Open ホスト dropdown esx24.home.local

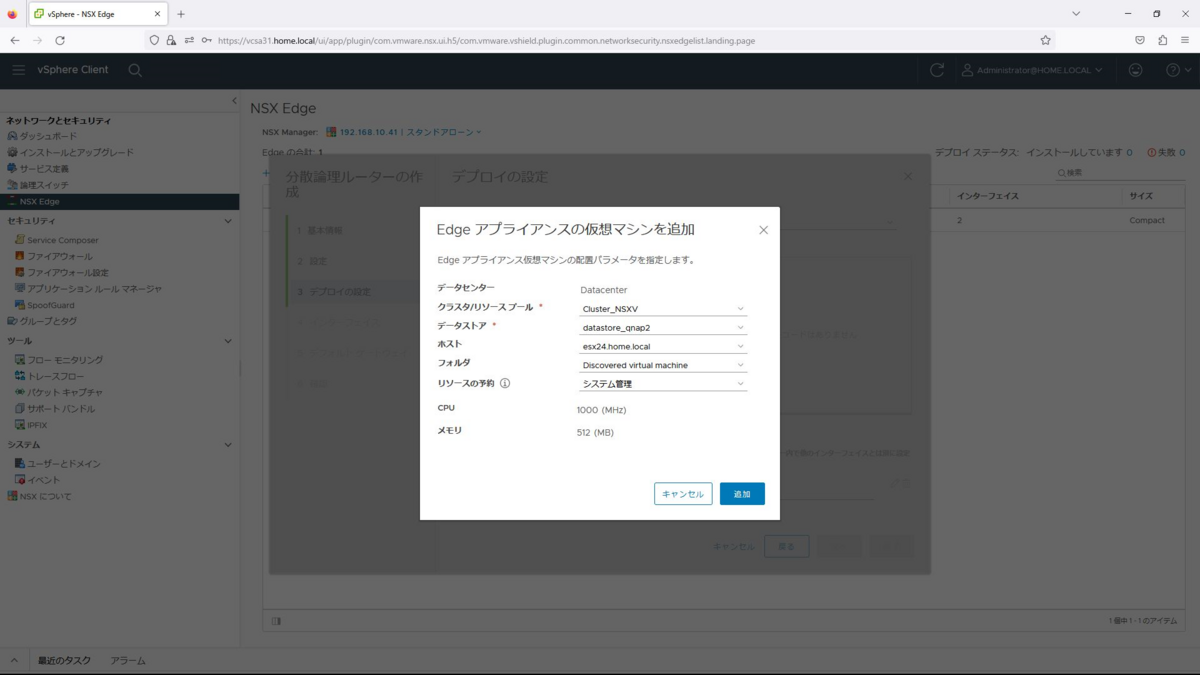[x=663, y=346]
